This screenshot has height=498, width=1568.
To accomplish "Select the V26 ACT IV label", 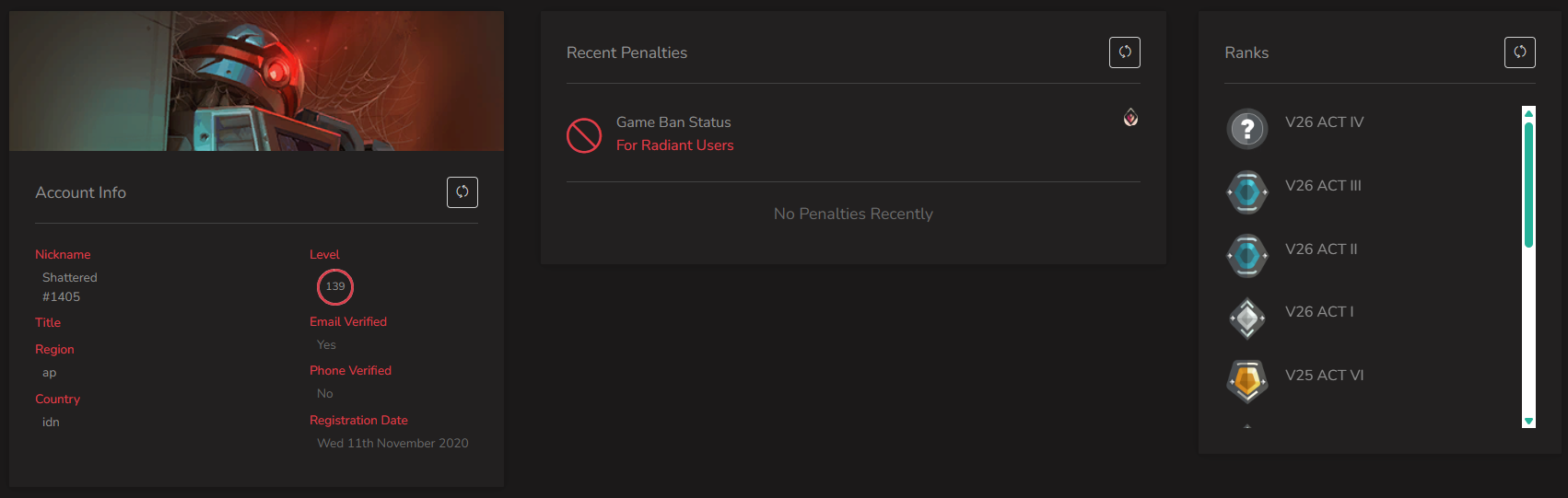I will 1325,122.
